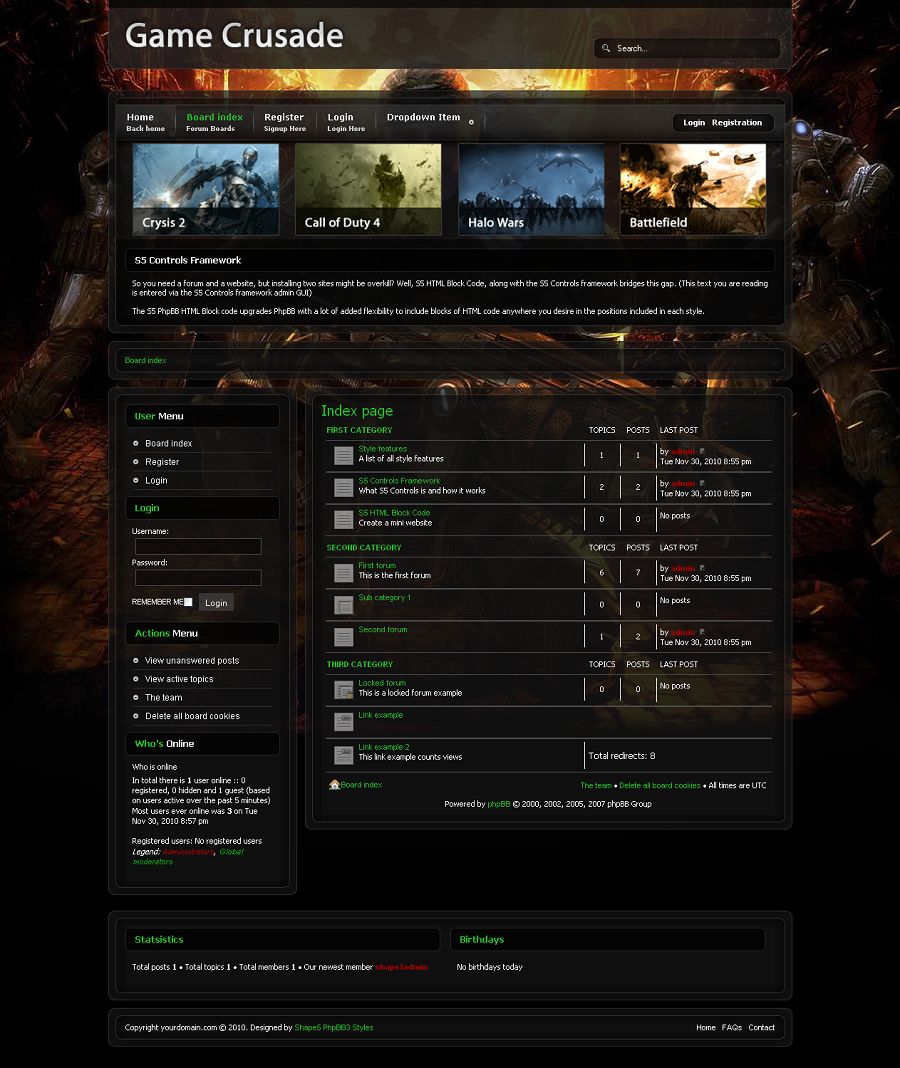Viewport: 900px width, 1068px height.
Task: Open the Style features forum icon
Action: coord(343,455)
